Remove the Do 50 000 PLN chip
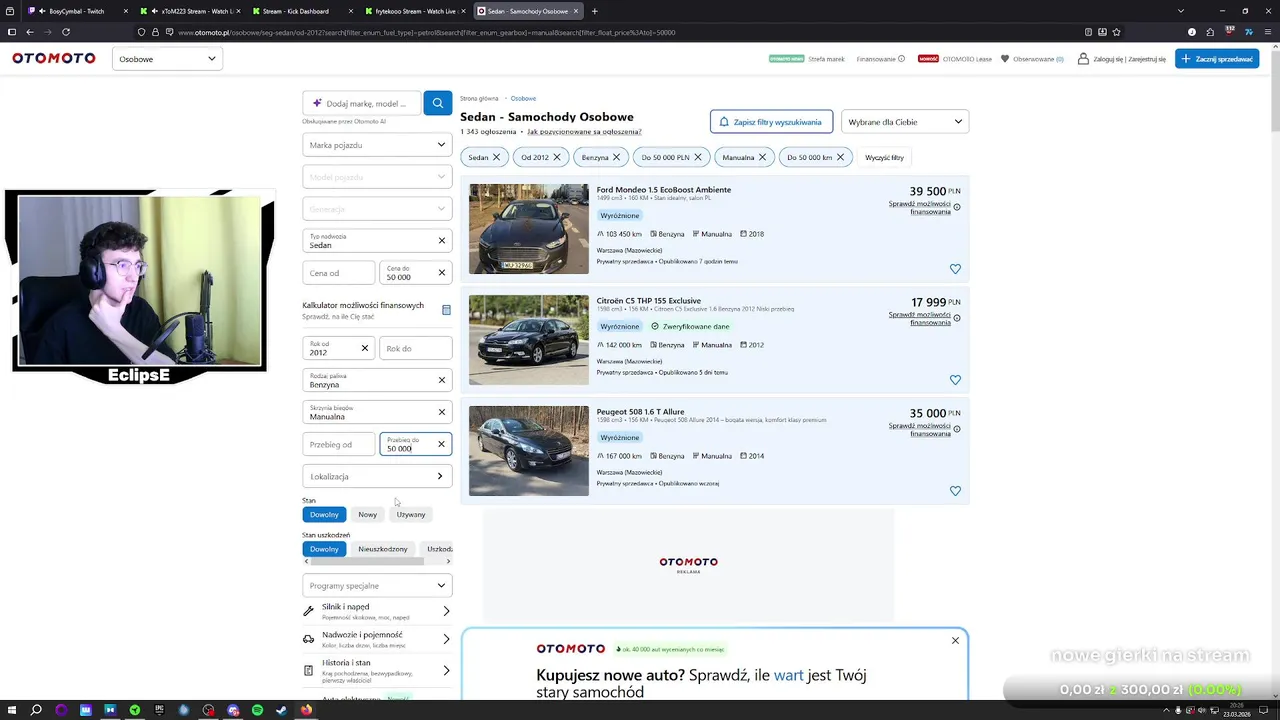Image resolution: width=1280 pixels, height=720 pixels. pyautogui.click(x=698, y=157)
